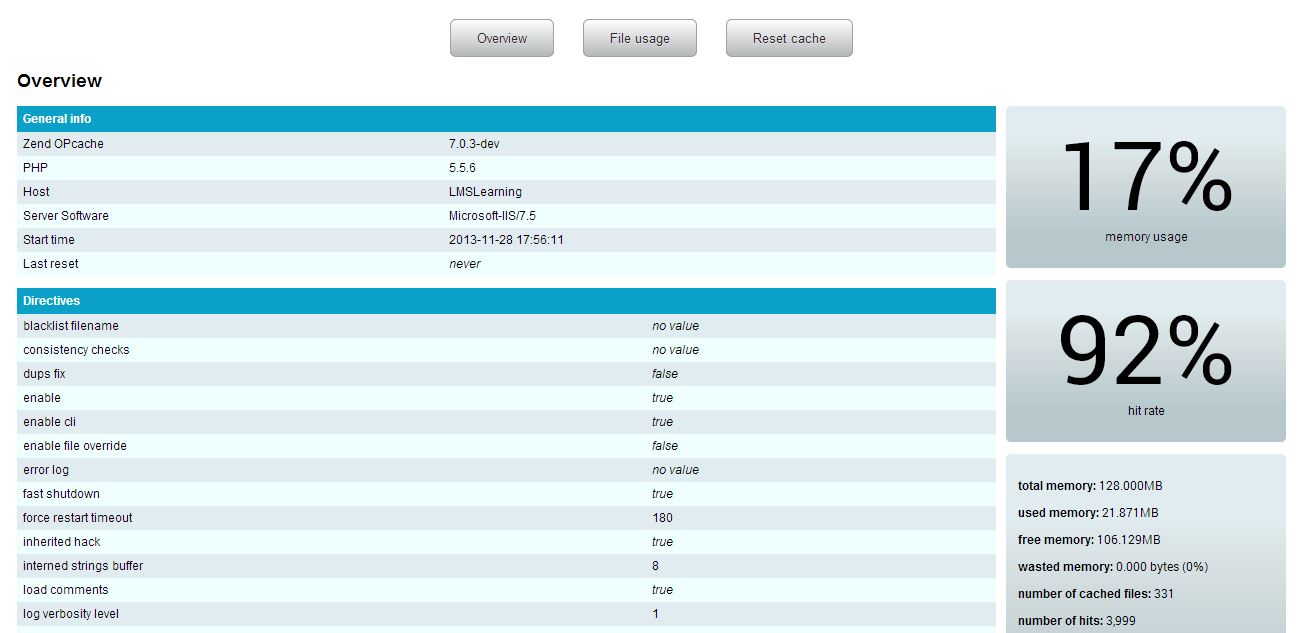1303x633 pixels.
Task: Click the Server Software label
Action: coord(66,216)
